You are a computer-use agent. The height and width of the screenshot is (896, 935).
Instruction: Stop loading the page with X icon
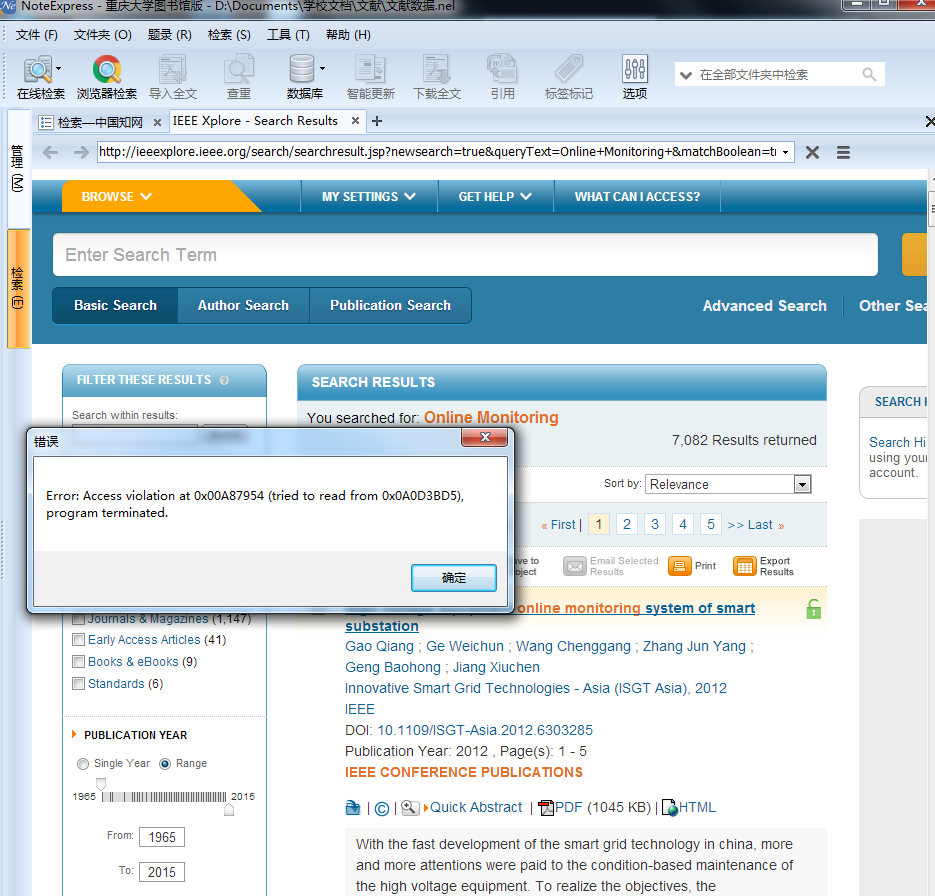point(812,153)
